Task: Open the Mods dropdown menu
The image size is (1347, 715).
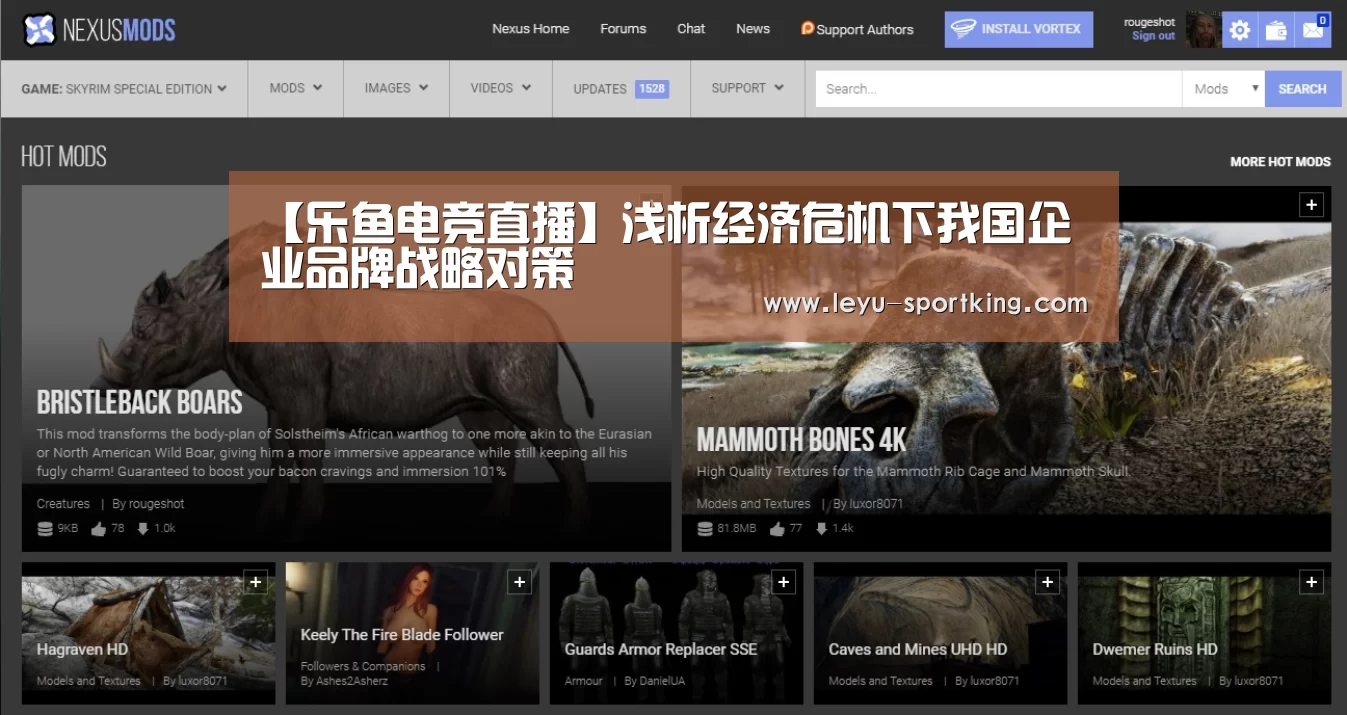Action: [x=296, y=88]
